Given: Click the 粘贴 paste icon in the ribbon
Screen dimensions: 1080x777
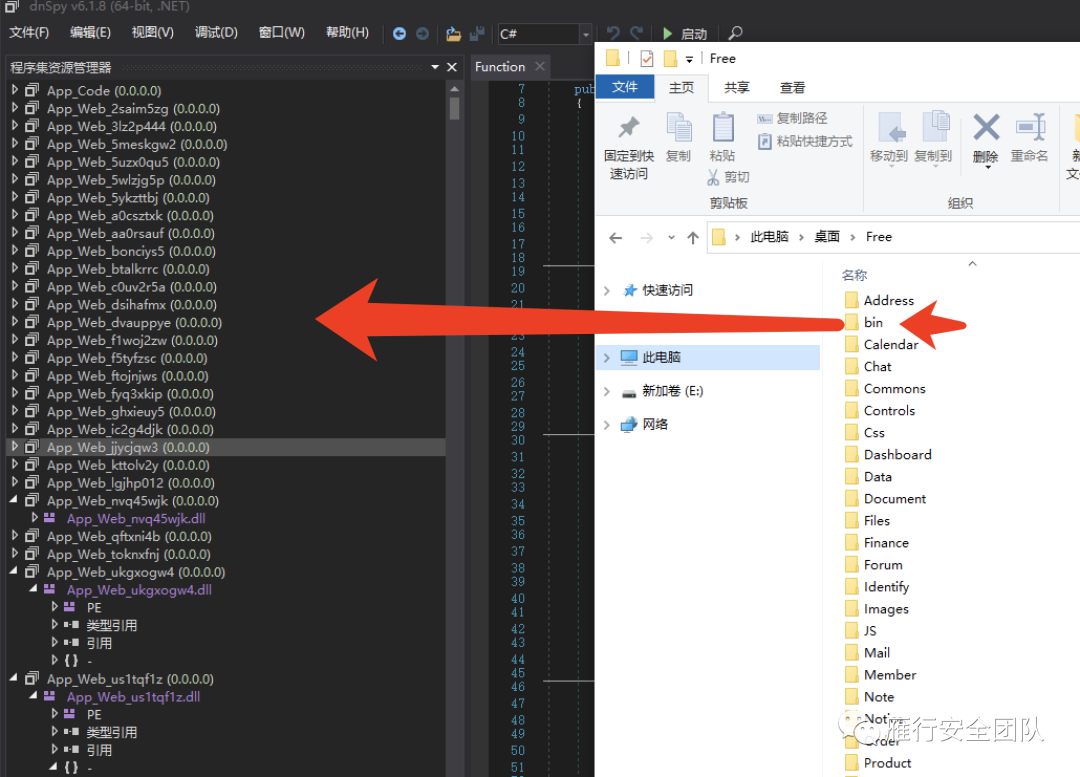Looking at the screenshot, I should point(722,128).
